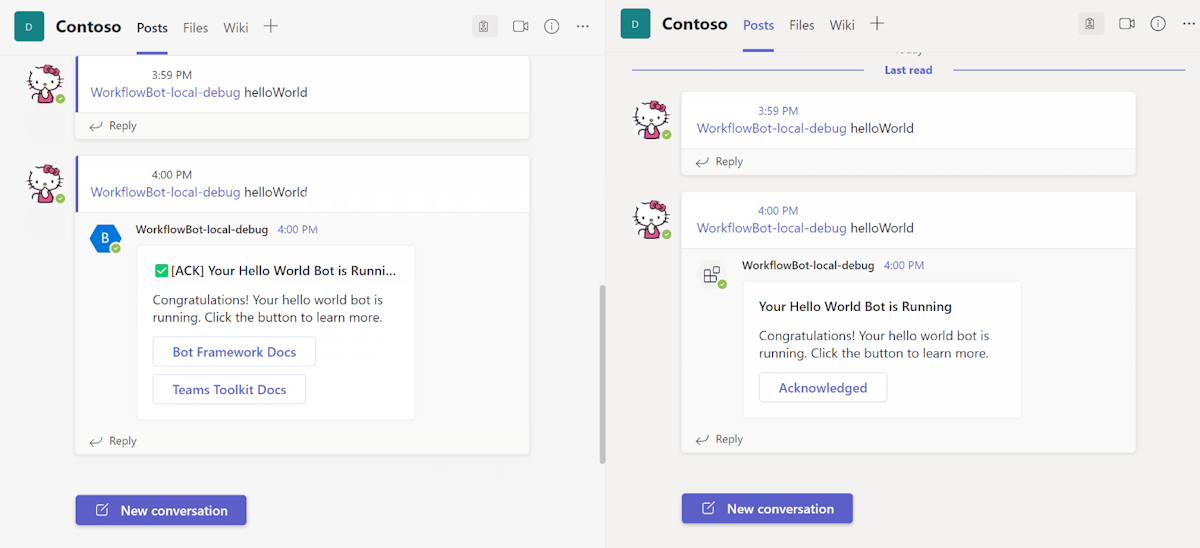Click the plus icon to add tab in left pane
Screen dimensions: 1200x548
271,26
